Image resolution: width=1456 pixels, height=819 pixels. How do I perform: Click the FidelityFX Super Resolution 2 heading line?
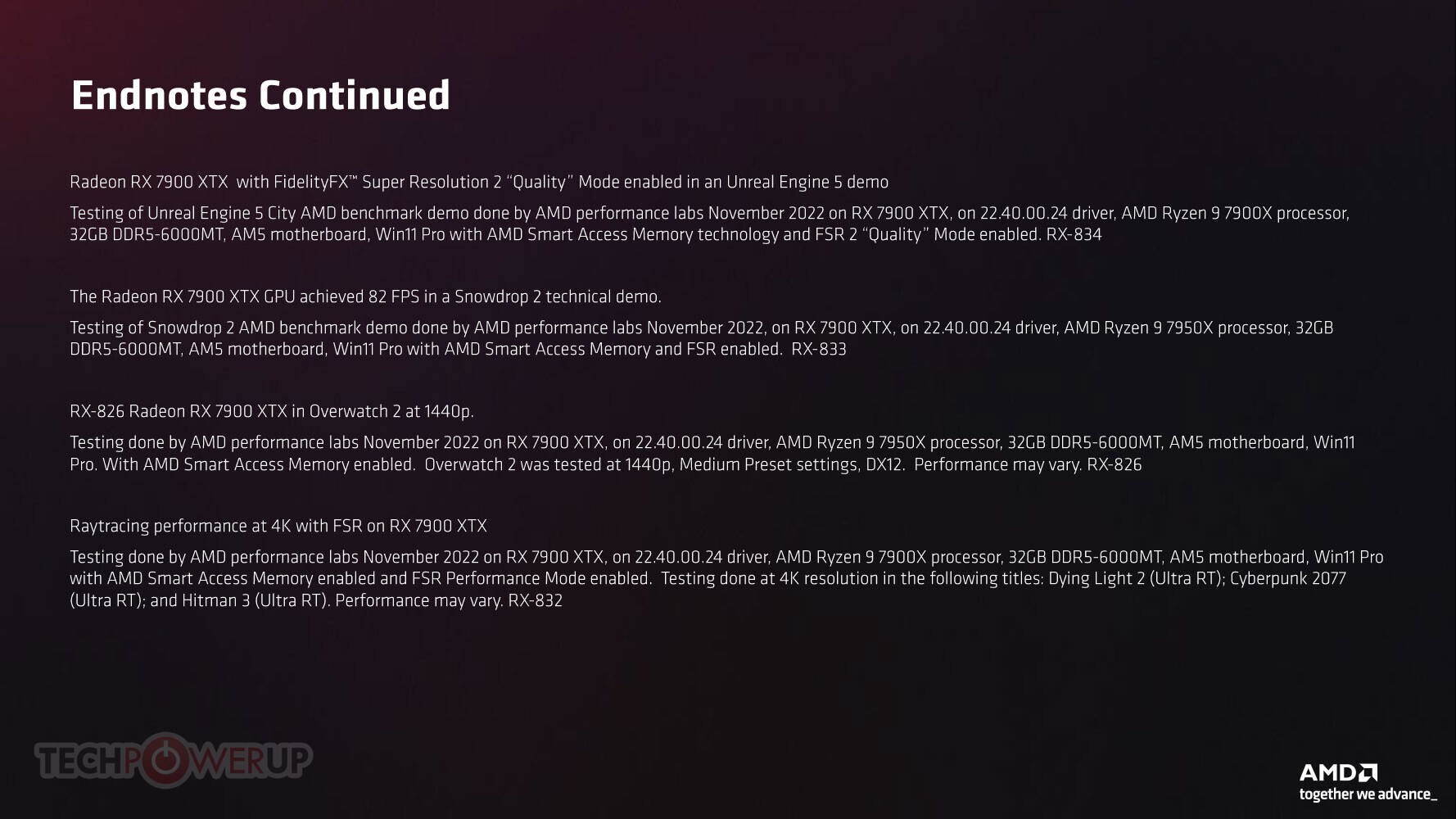point(479,182)
